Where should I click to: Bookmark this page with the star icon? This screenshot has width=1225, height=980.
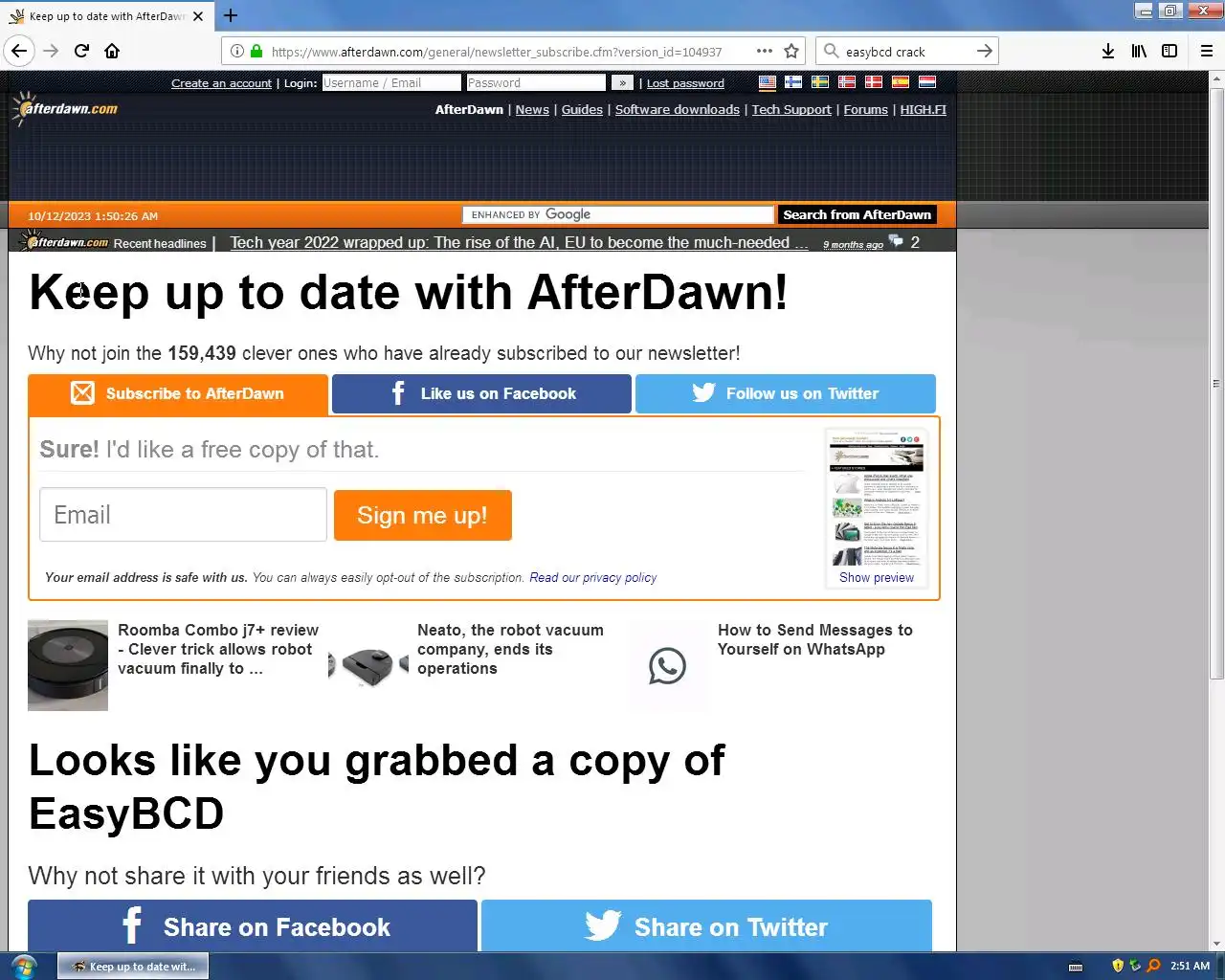[791, 51]
